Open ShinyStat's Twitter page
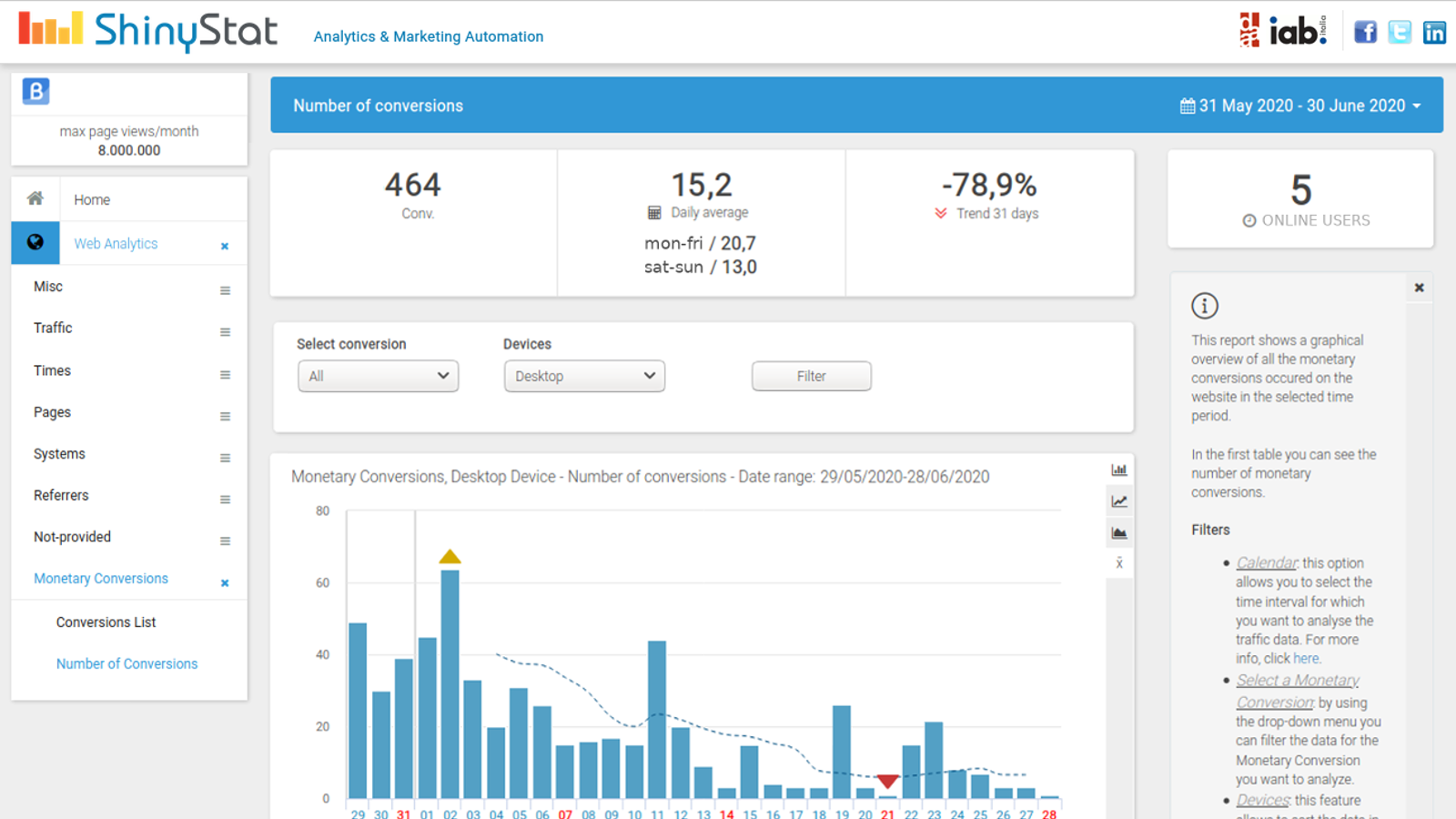The image size is (1456, 819). pos(1400,31)
